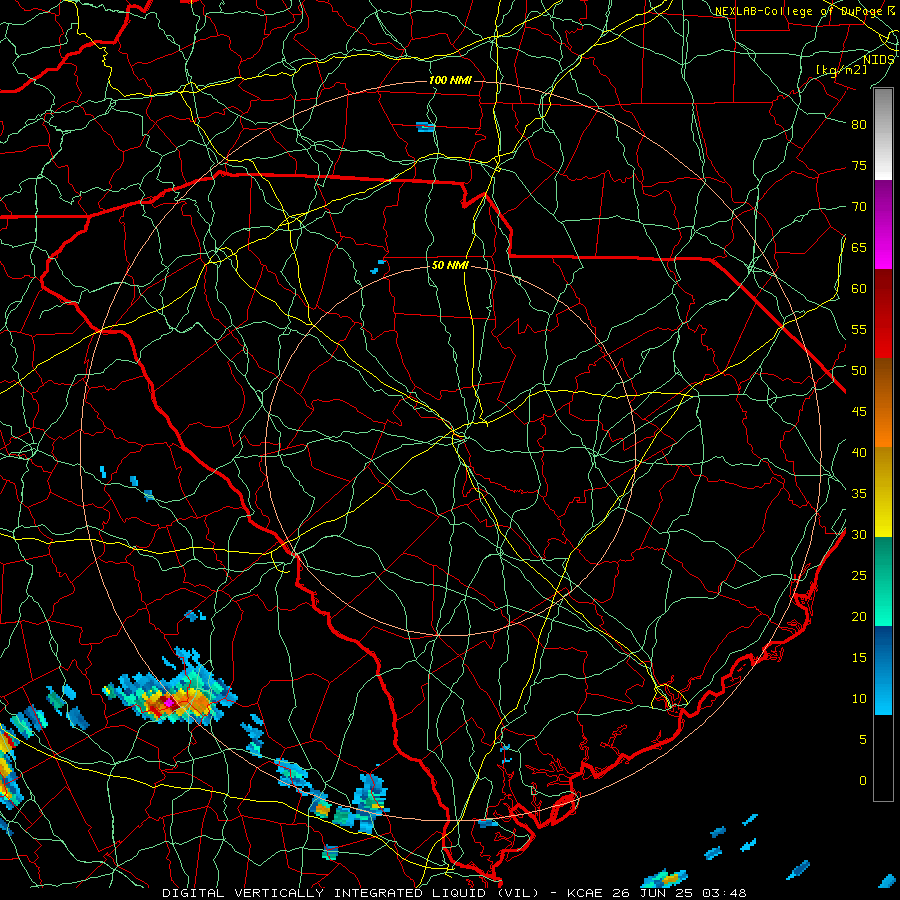900x900 pixels.
Task: Click the scale value 0
Action: [863, 781]
